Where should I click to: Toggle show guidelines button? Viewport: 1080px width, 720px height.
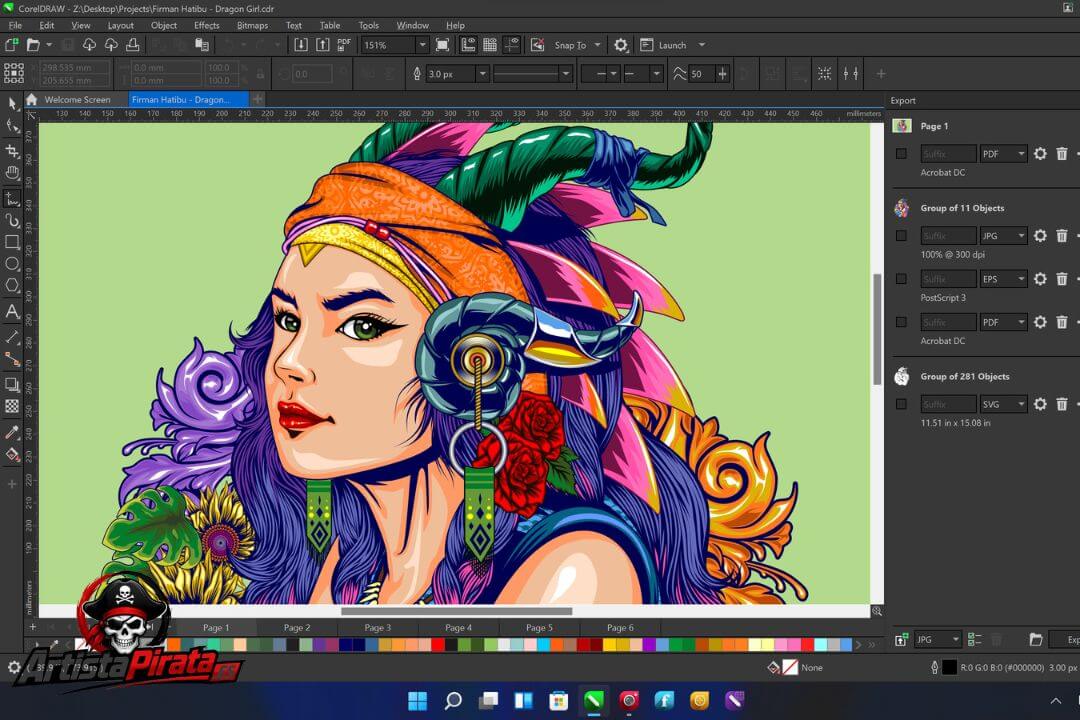pos(511,45)
